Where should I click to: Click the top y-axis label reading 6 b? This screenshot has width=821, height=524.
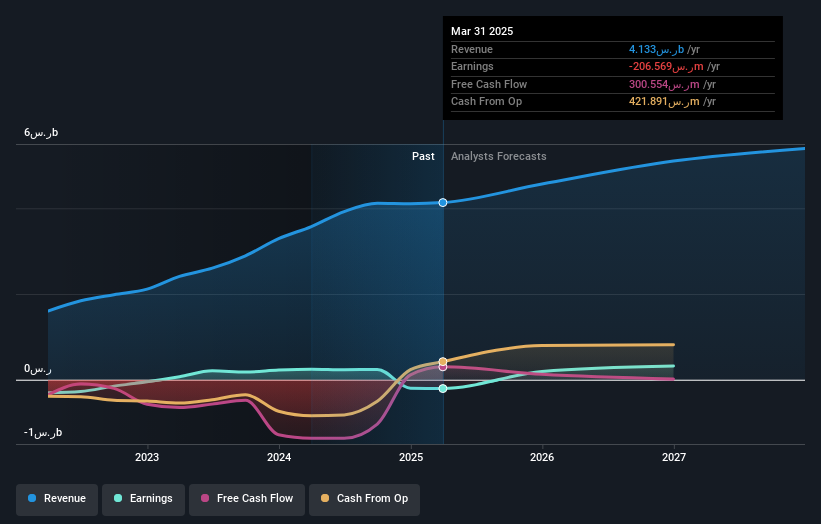click(x=41, y=132)
